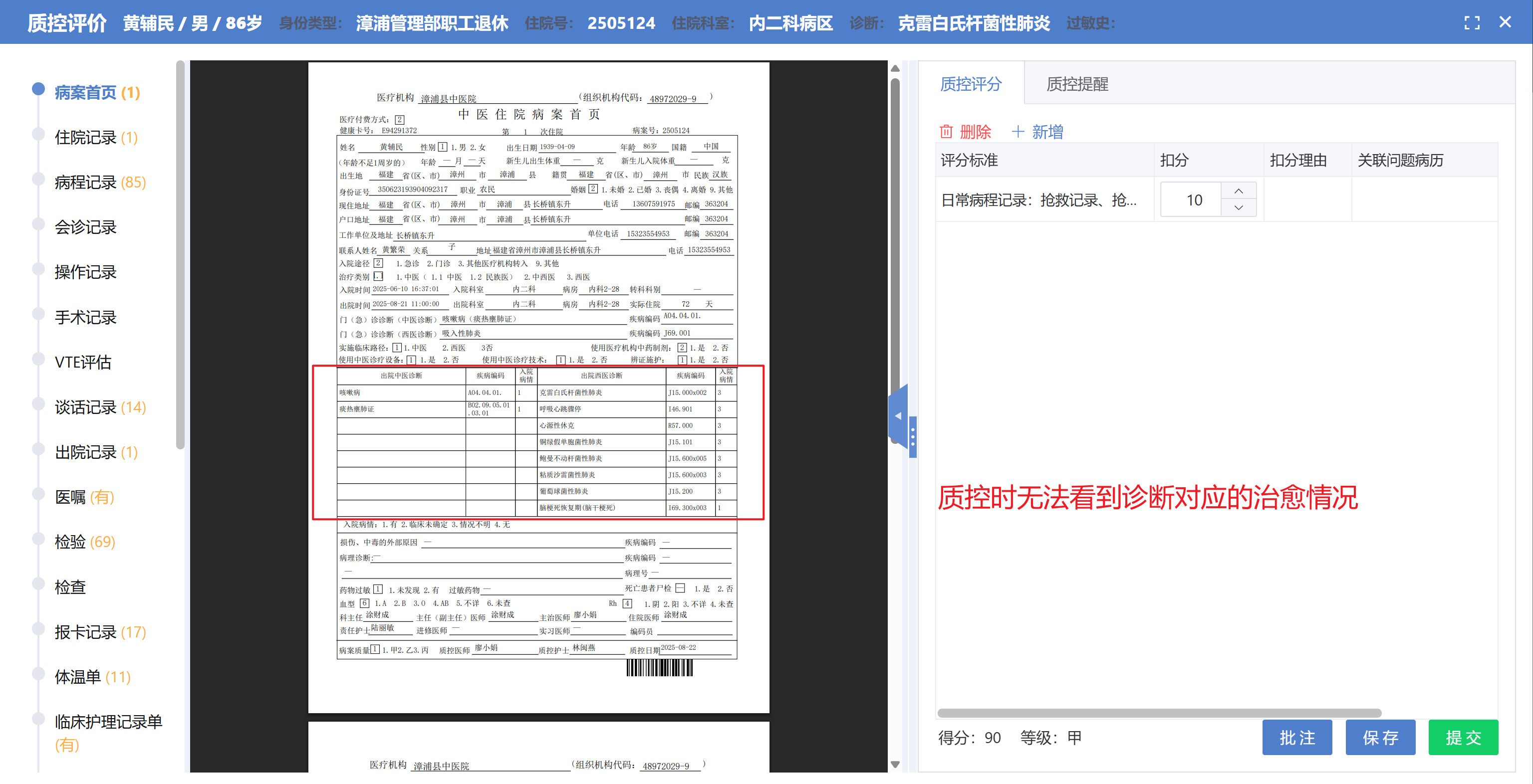The height and width of the screenshot is (784, 1533).
Task: Click the three-dot divider drag handle
Action: tap(912, 437)
